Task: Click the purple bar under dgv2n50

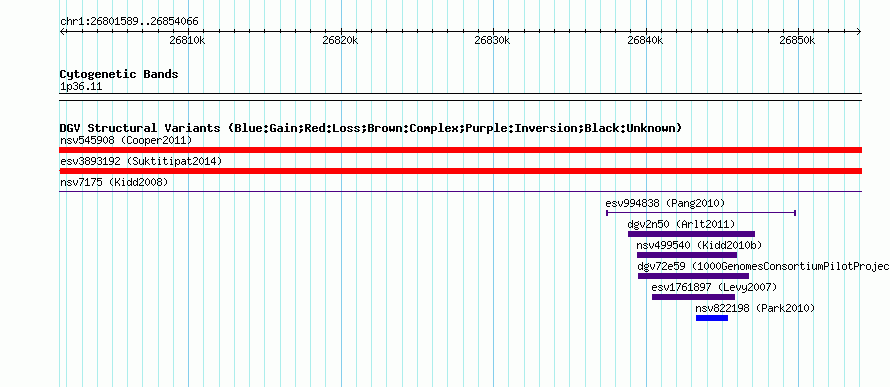Action: coord(691,234)
